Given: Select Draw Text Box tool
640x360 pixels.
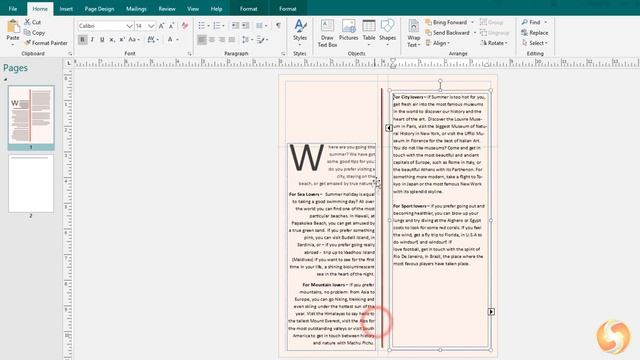Looking at the screenshot, I should 327,33.
